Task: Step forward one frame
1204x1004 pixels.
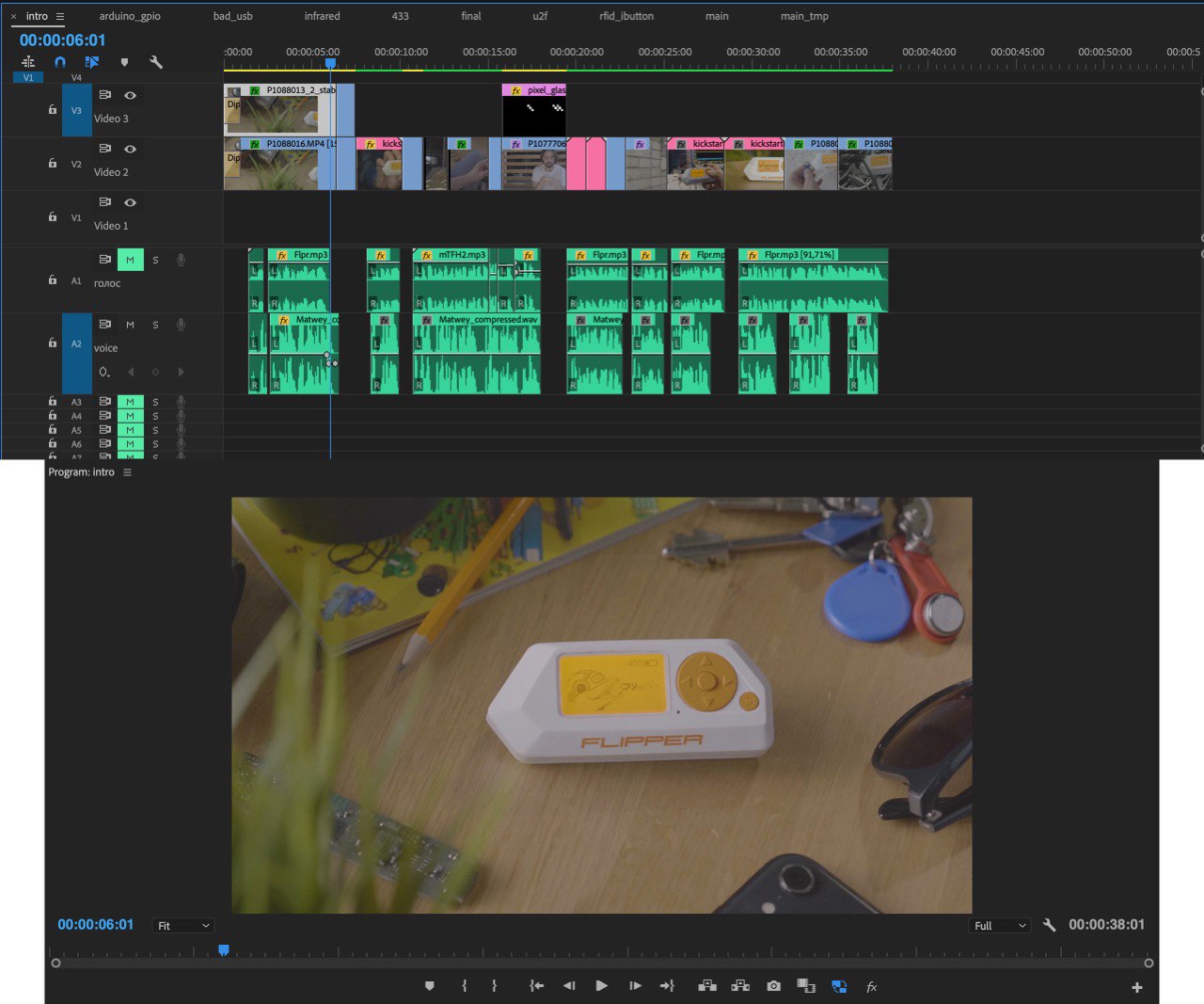Action: (x=635, y=986)
